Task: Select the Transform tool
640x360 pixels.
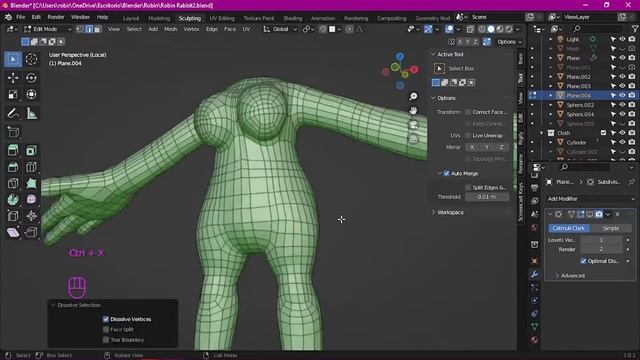Action: (31, 94)
